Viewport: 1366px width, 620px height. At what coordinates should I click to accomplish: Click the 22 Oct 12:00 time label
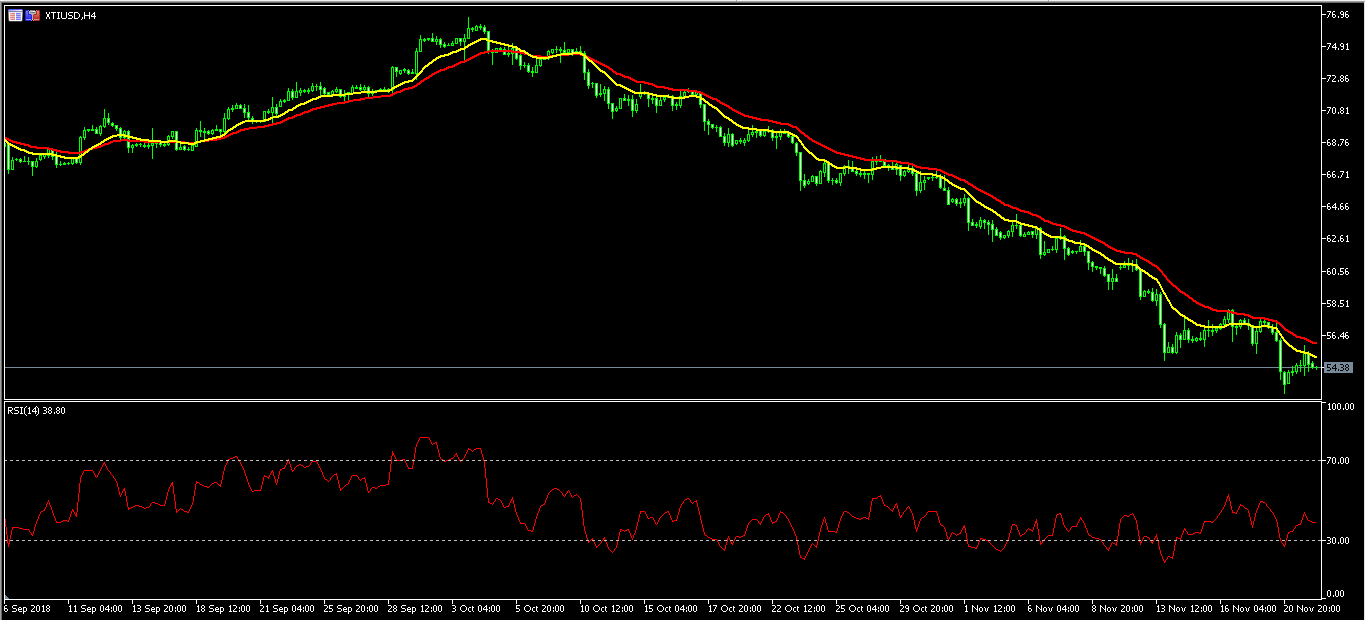click(x=798, y=608)
